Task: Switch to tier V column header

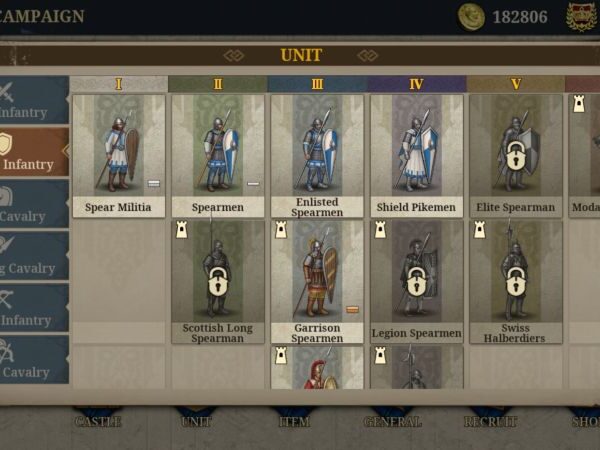Action: (x=516, y=84)
